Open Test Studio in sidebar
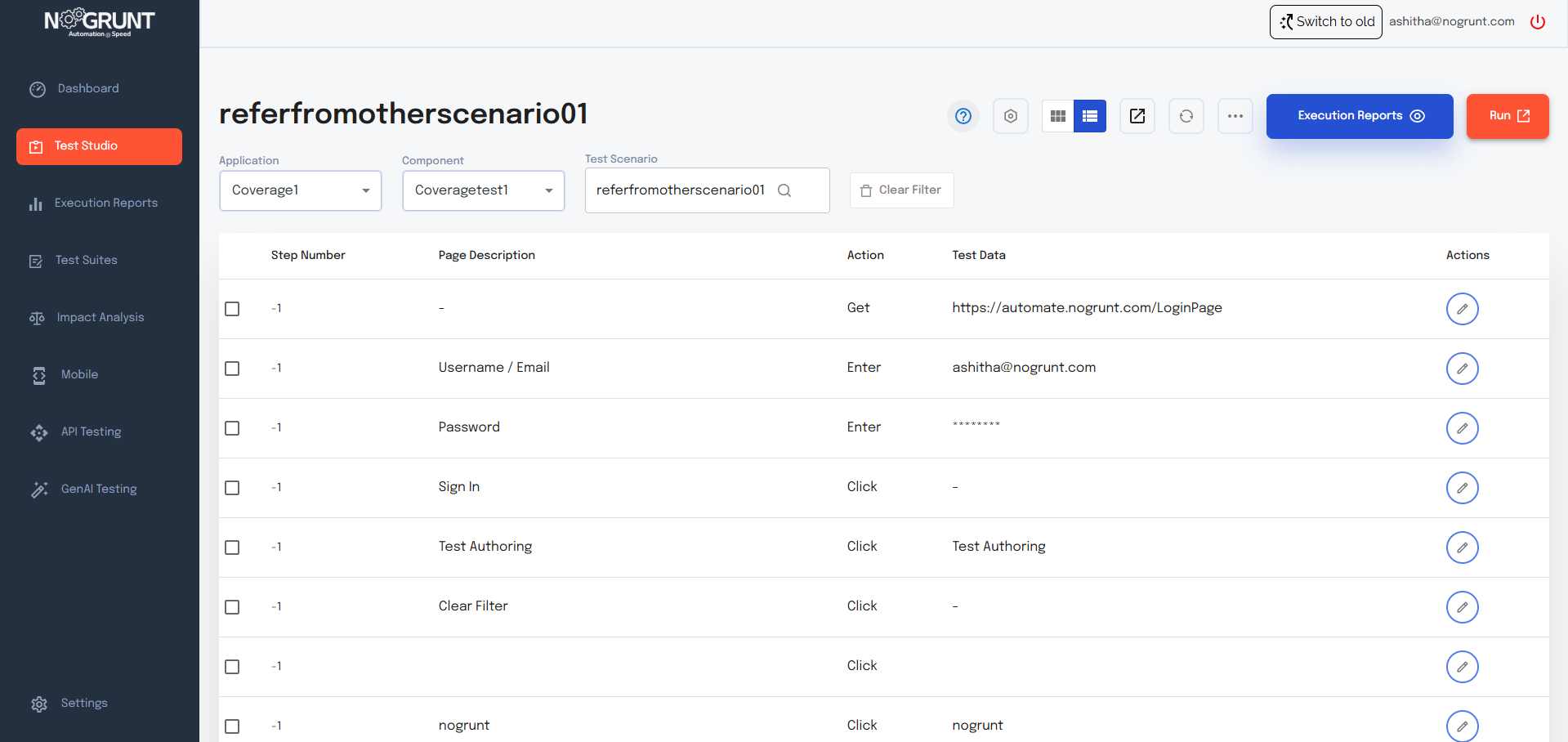This screenshot has width=1568, height=742. (x=99, y=146)
